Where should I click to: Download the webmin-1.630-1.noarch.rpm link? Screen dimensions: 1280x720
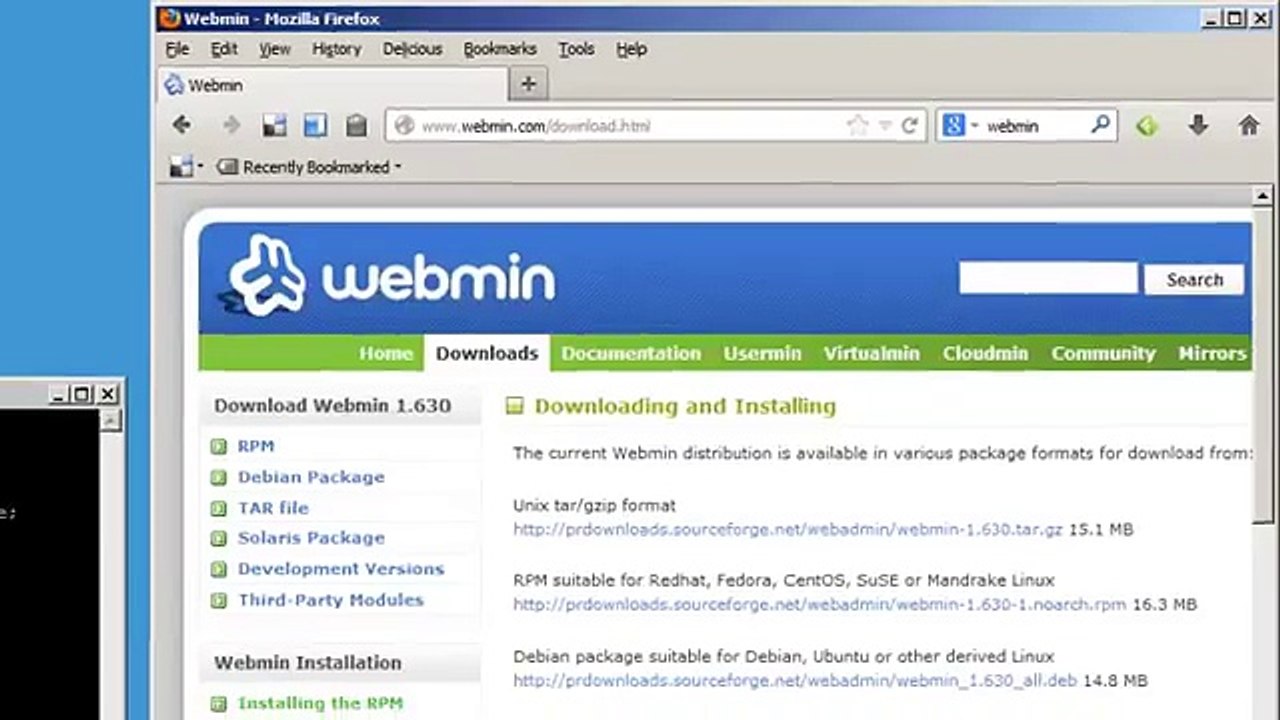click(820, 604)
